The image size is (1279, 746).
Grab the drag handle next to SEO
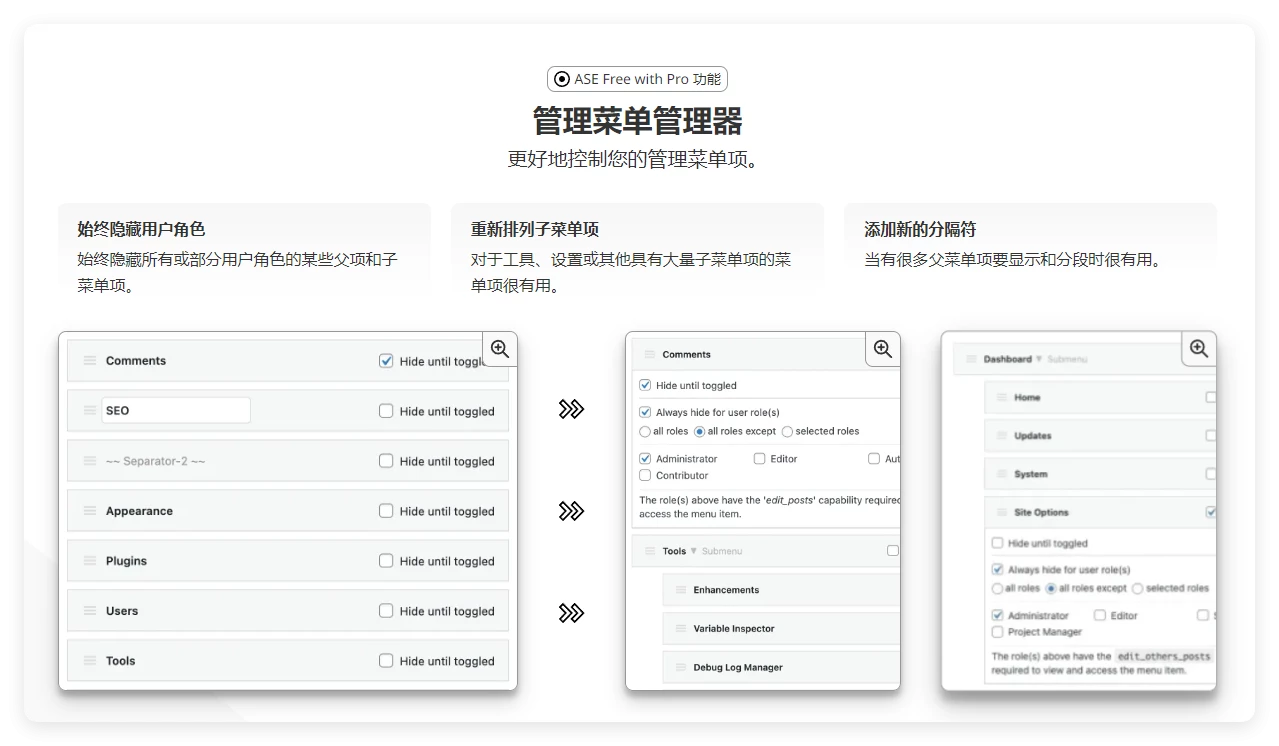click(x=89, y=410)
